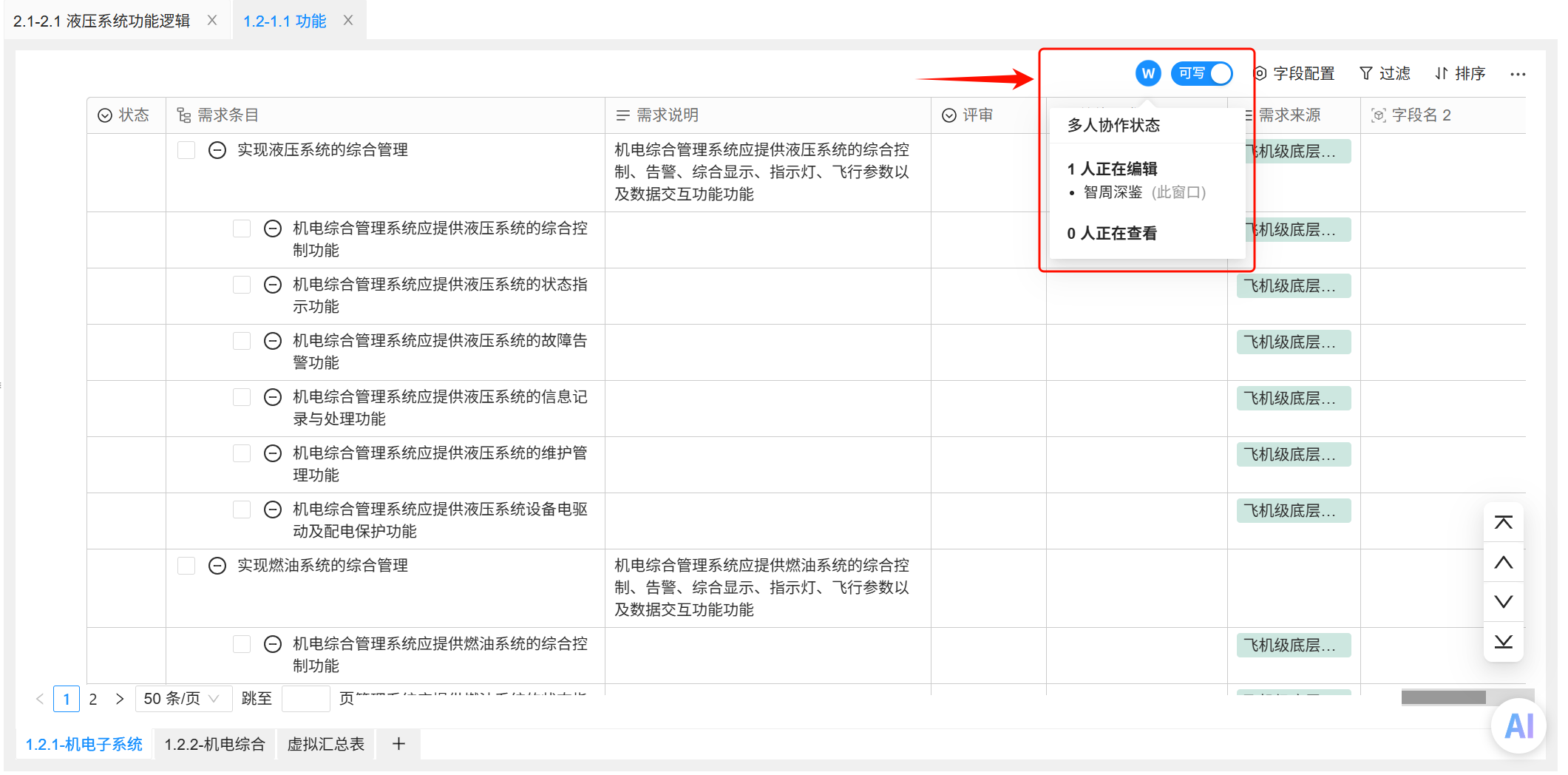Click the previous page arrow
This screenshot has height=775, width=1568.
40,699
